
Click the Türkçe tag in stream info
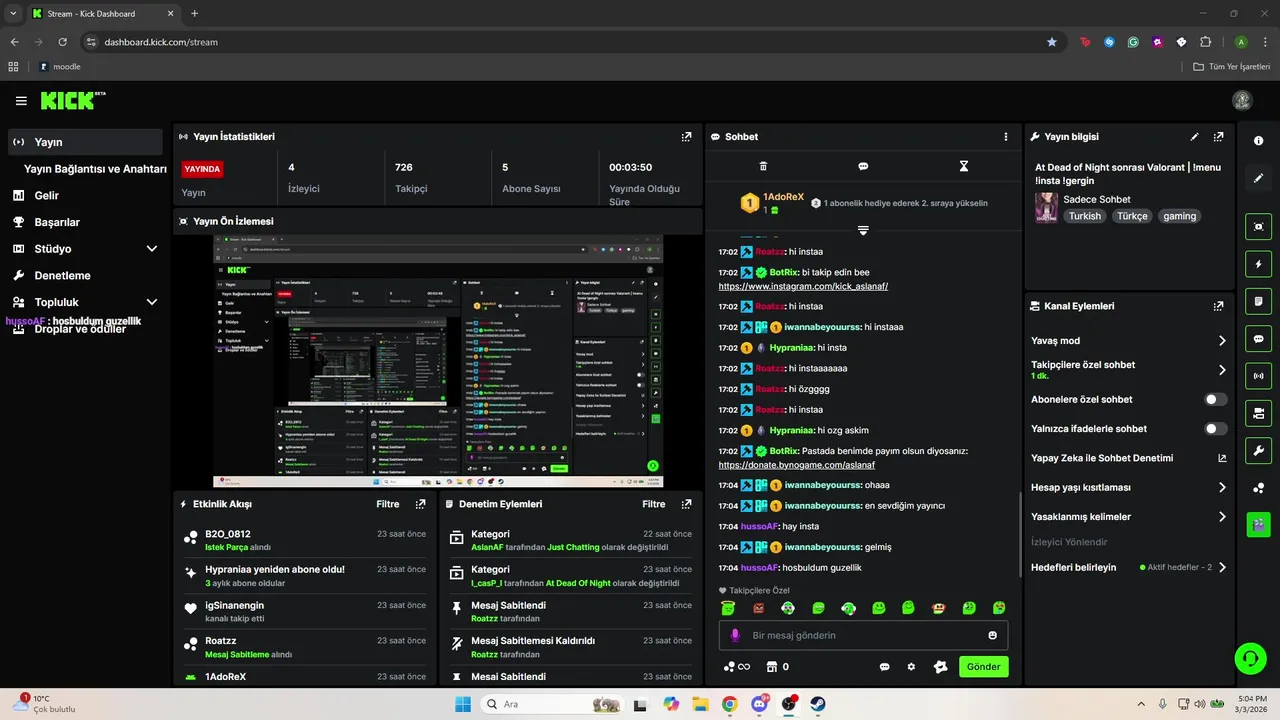tap(1132, 216)
